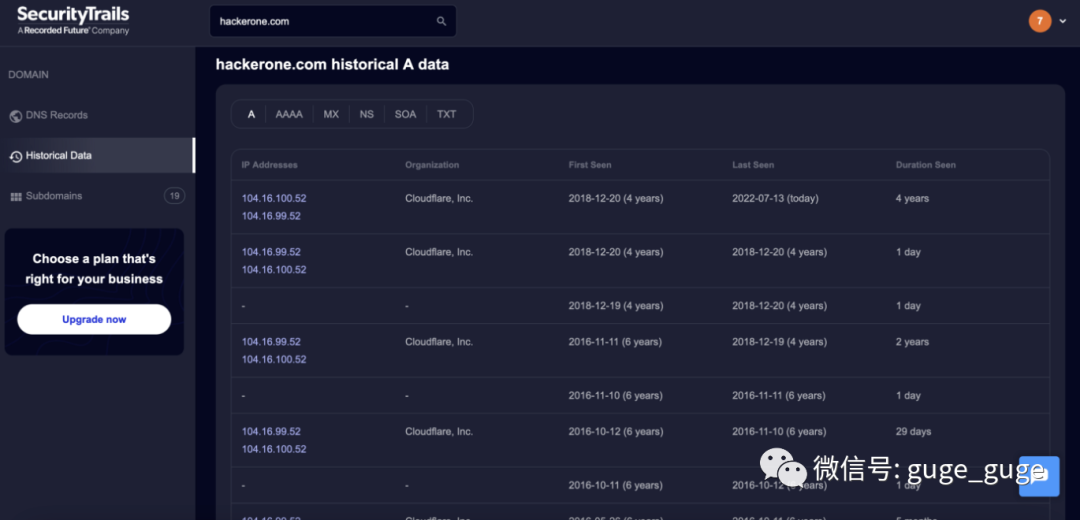Click first seen 2016-10-11 (6 years)
The image size is (1080, 520).
point(616,485)
